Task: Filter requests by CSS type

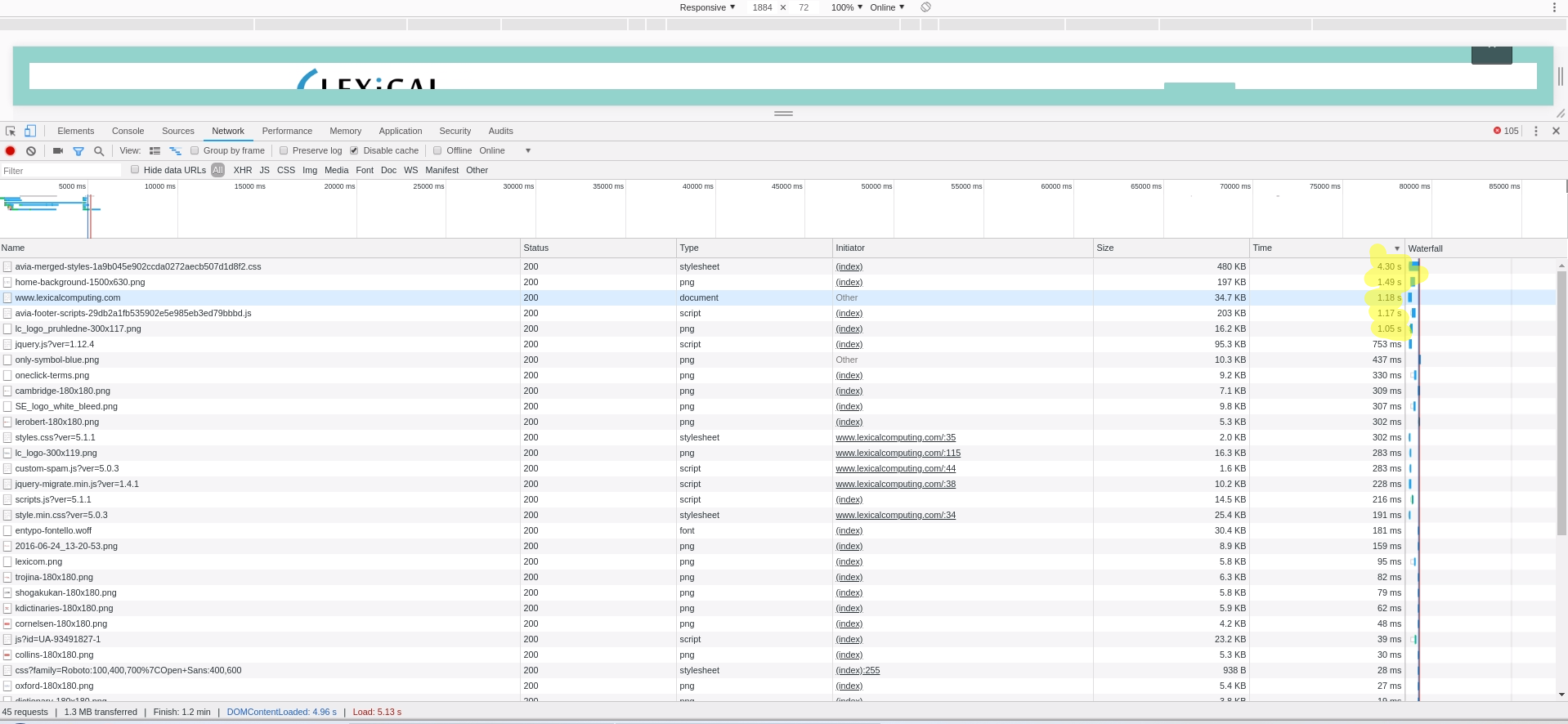Action: (286, 170)
